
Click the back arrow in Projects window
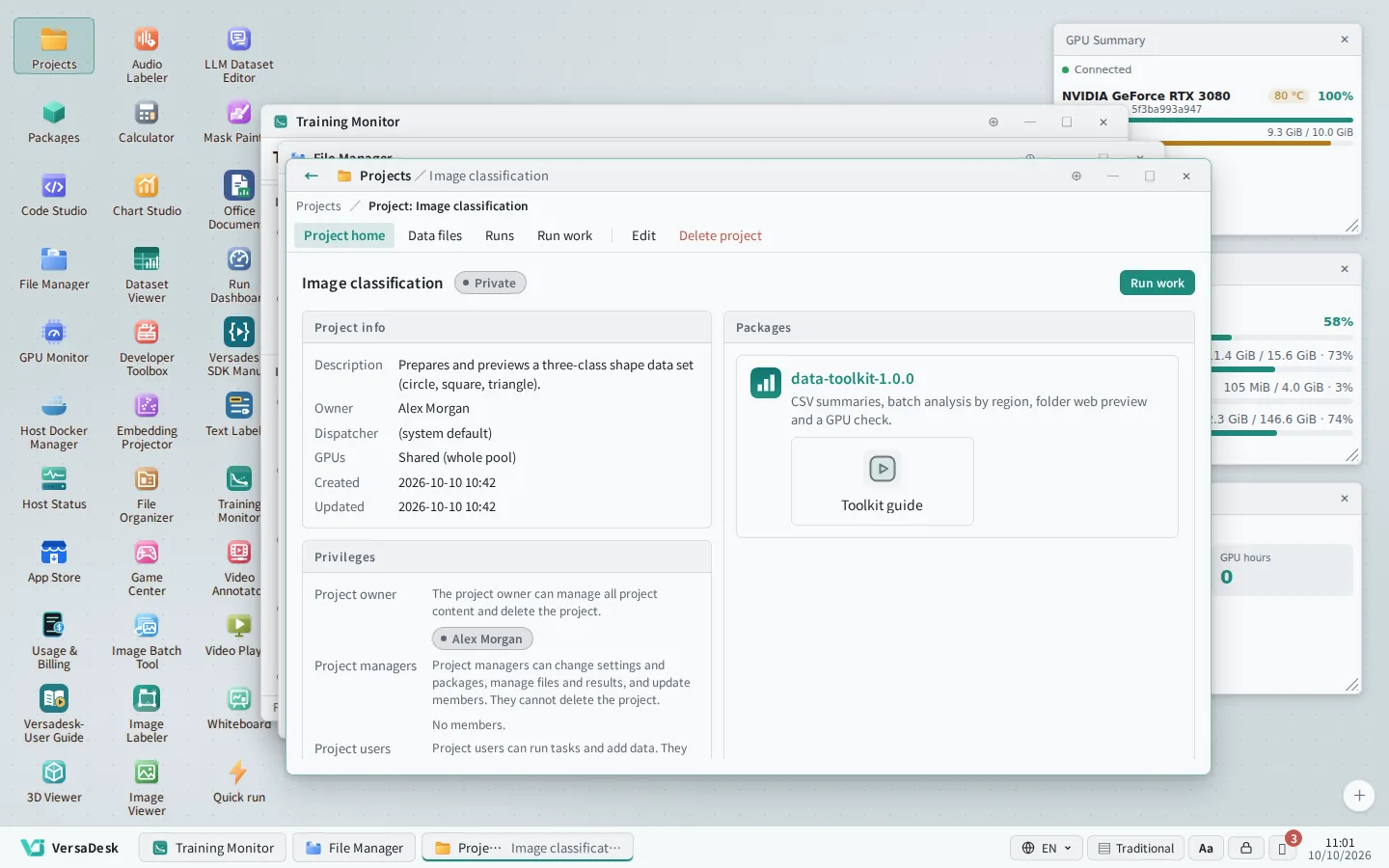point(311,176)
